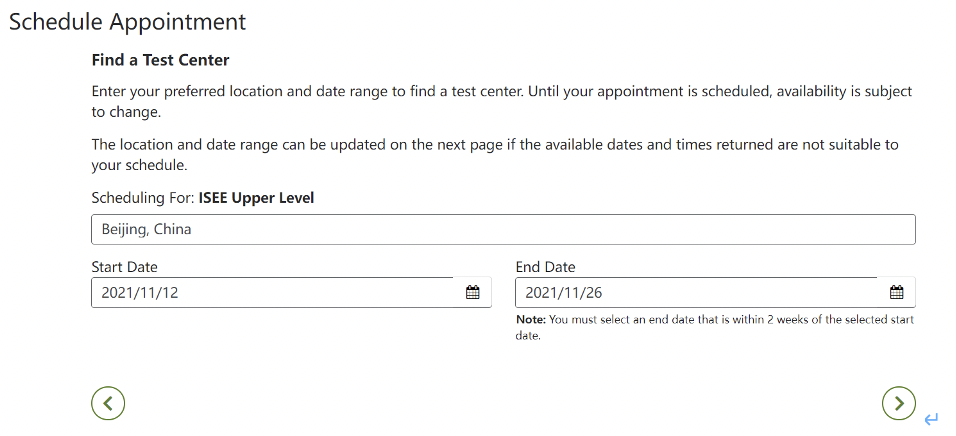Click the bold Note: label

point(529,320)
